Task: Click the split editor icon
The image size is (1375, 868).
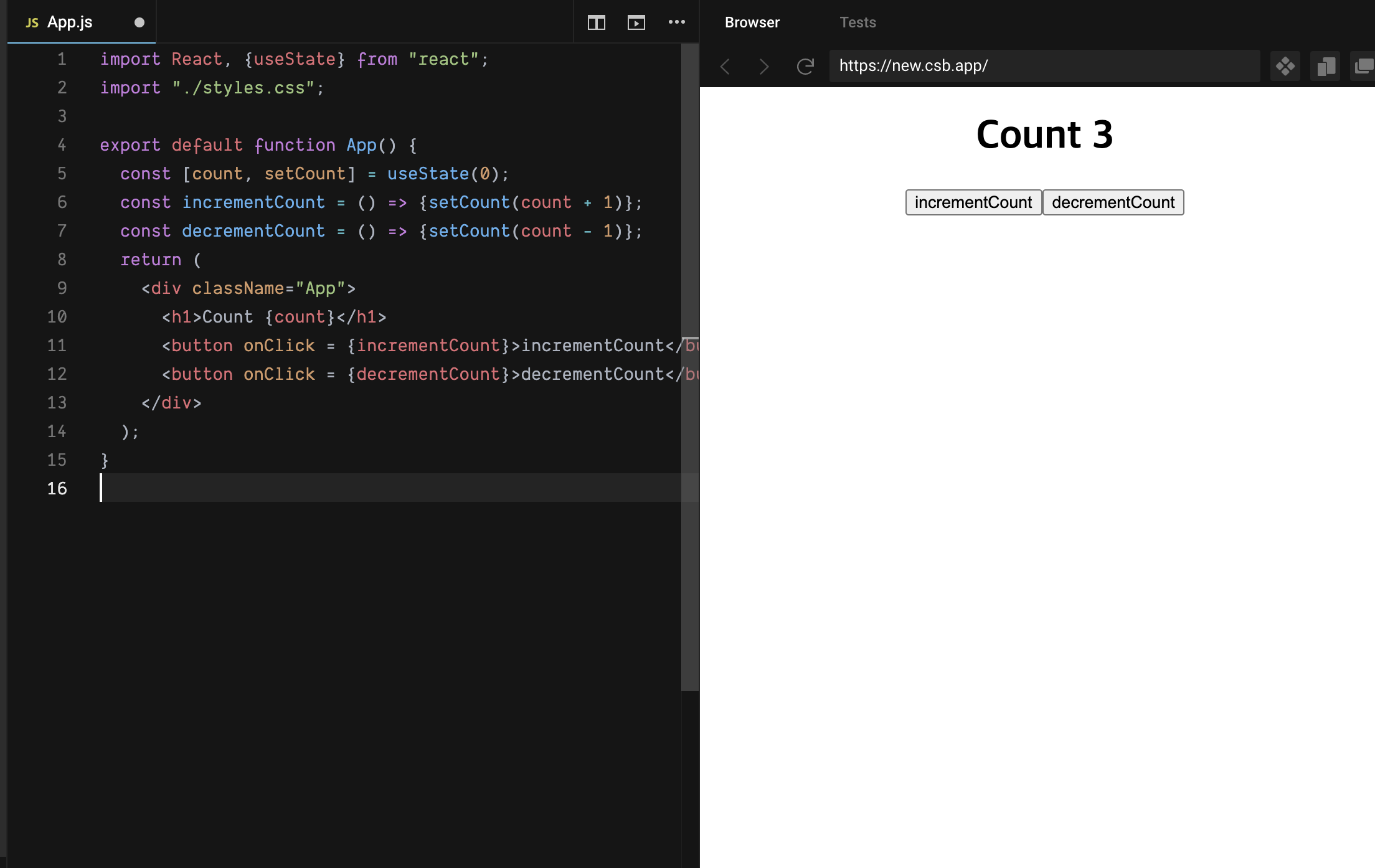Action: click(596, 23)
